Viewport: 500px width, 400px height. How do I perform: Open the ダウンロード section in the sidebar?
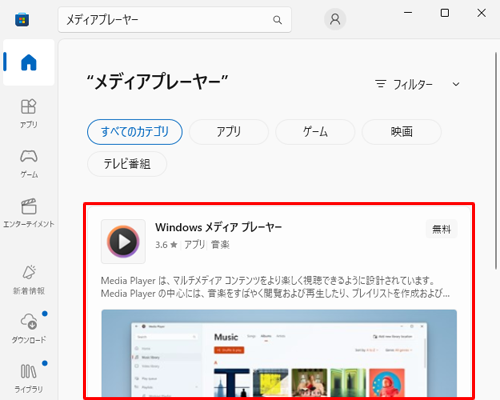(29, 329)
